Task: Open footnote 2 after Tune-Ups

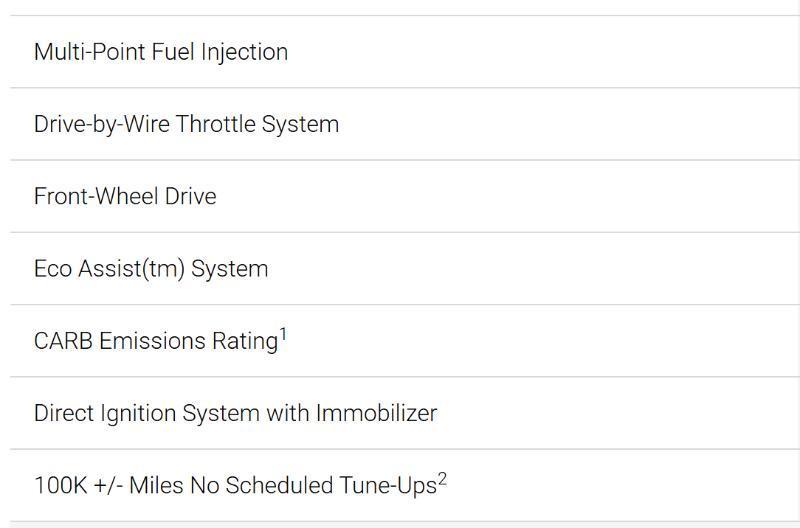Action: (442, 480)
